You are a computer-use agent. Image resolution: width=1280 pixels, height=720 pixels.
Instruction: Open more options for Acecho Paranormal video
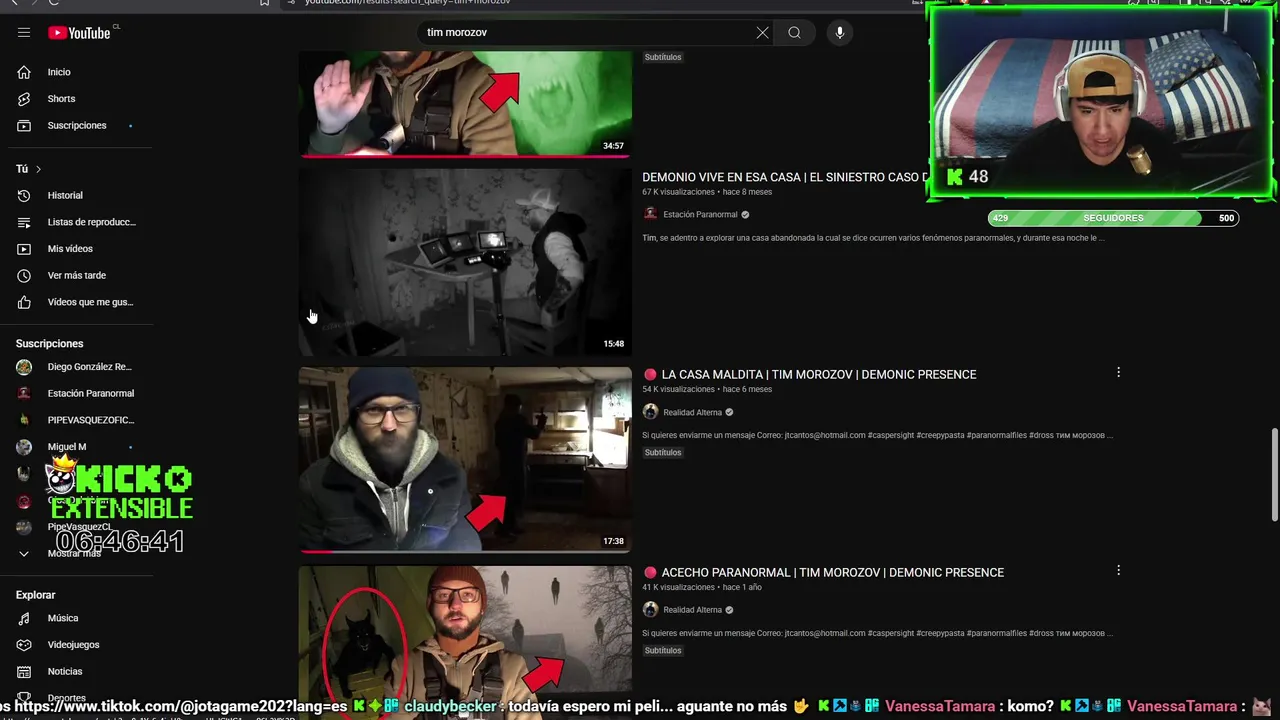(x=1118, y=571)
